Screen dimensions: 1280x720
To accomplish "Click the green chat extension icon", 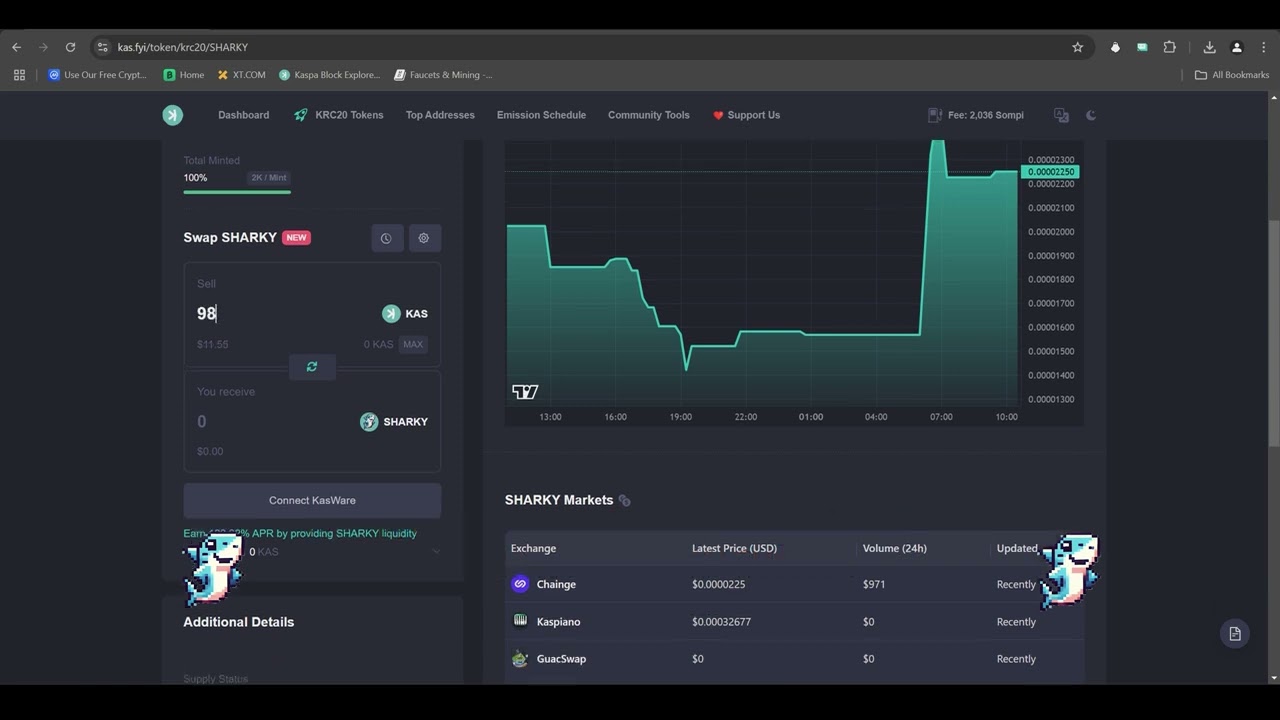I will click(1142, 47).
